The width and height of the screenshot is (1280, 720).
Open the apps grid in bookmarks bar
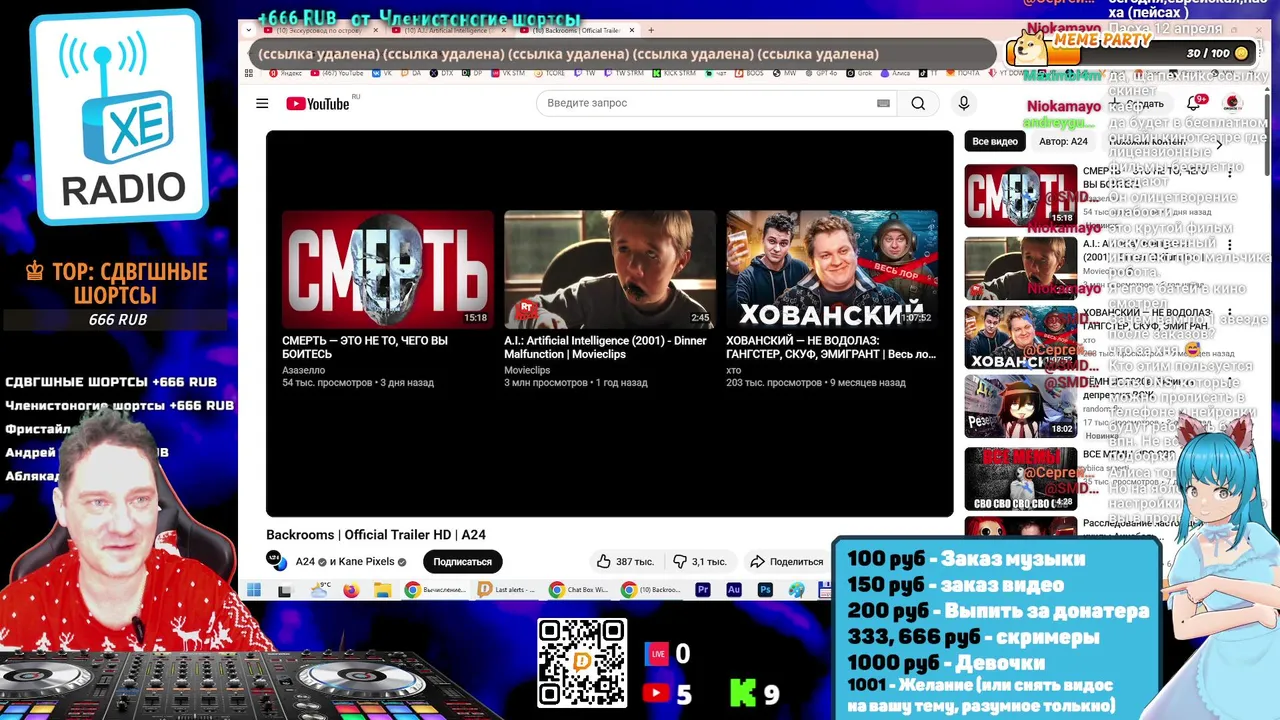(250, 73)
